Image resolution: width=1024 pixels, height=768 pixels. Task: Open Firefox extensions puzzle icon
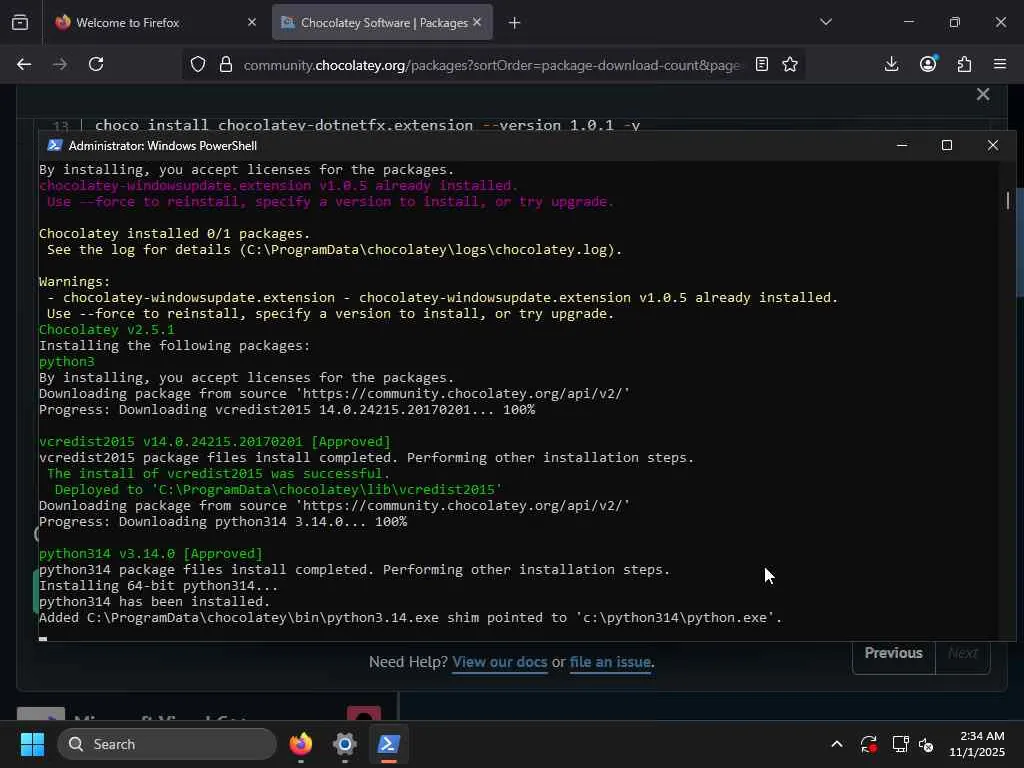(x=964, y=64)
